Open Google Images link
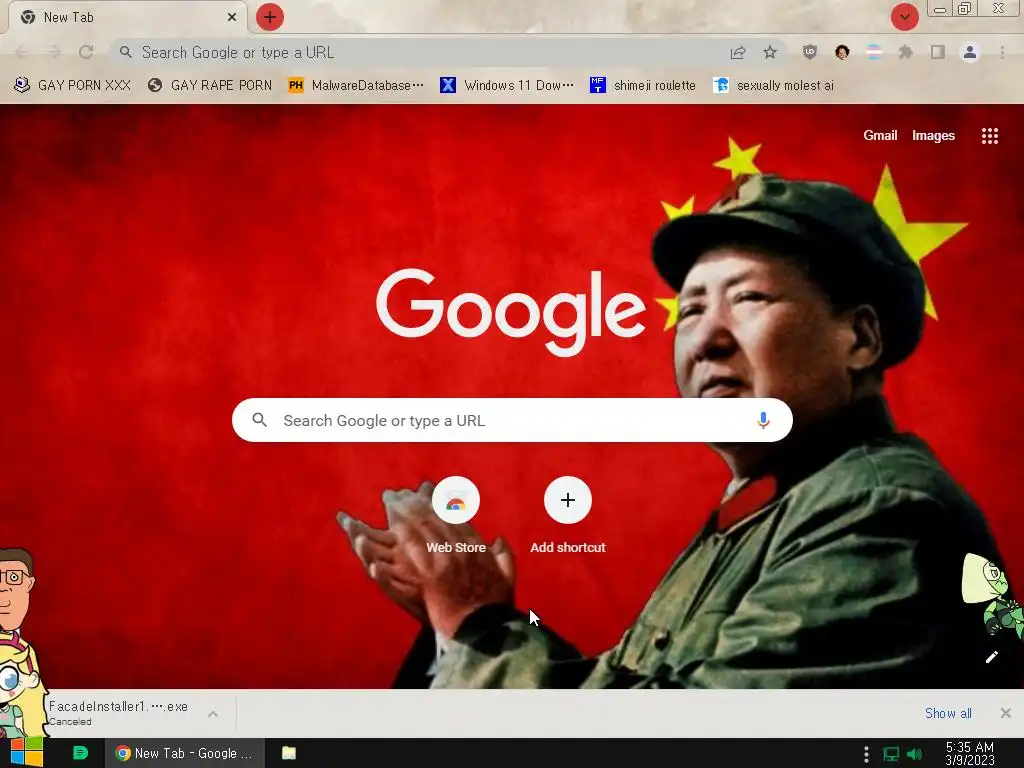The height and width of the screenshot is (768, 1024). [x=933, y=135]
